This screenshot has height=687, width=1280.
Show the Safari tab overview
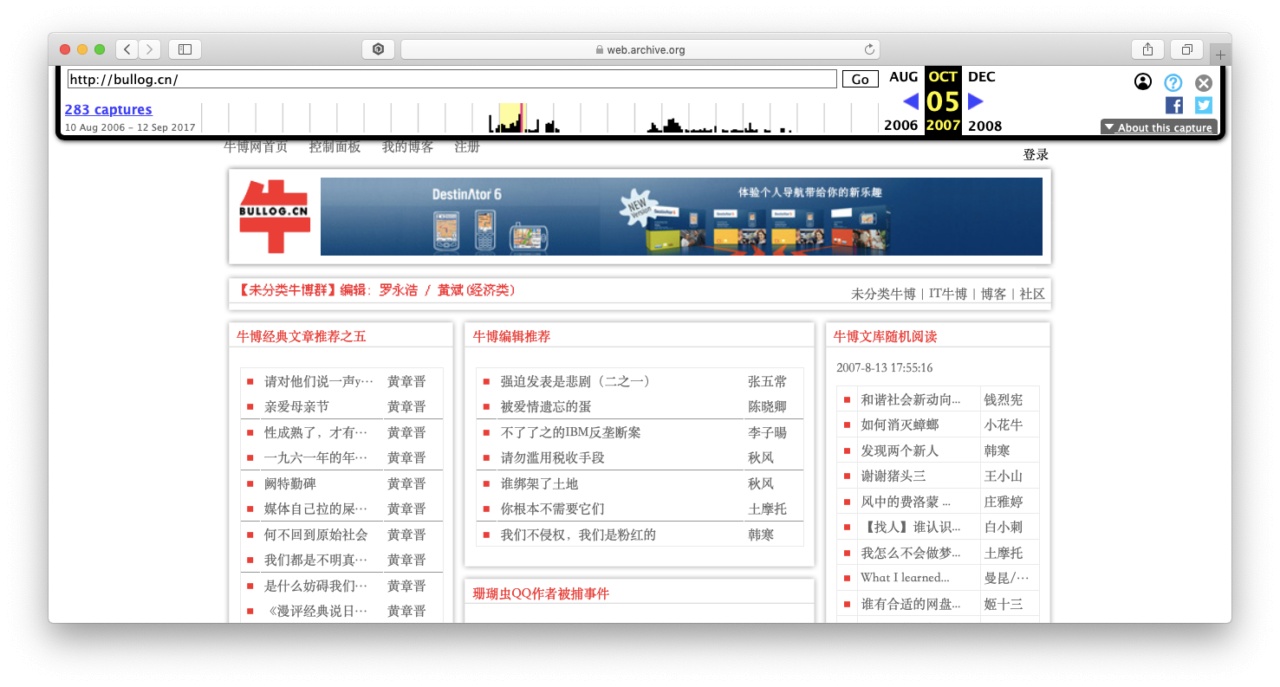point(1187,49)
